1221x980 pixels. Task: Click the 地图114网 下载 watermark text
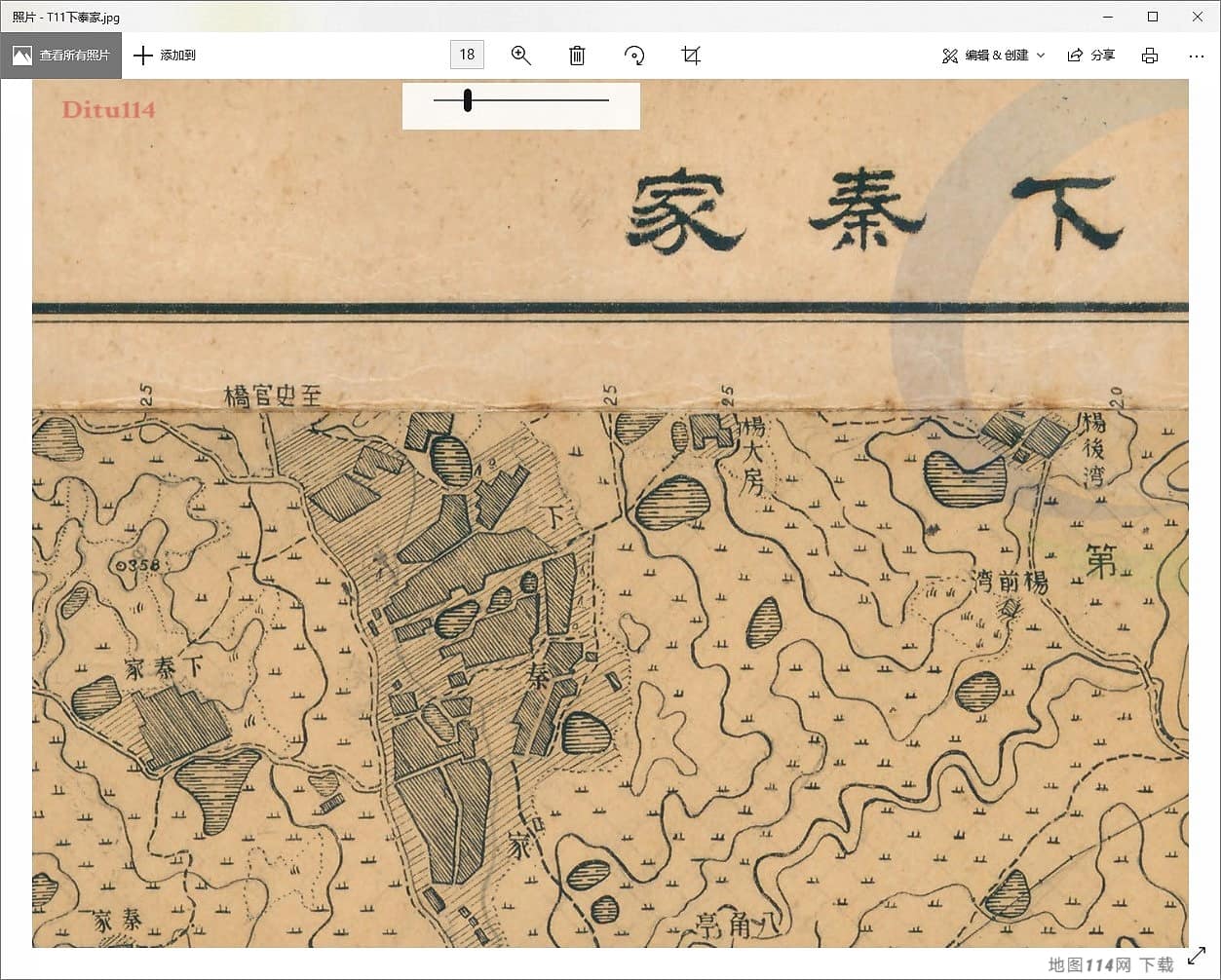click(1111, 962)
